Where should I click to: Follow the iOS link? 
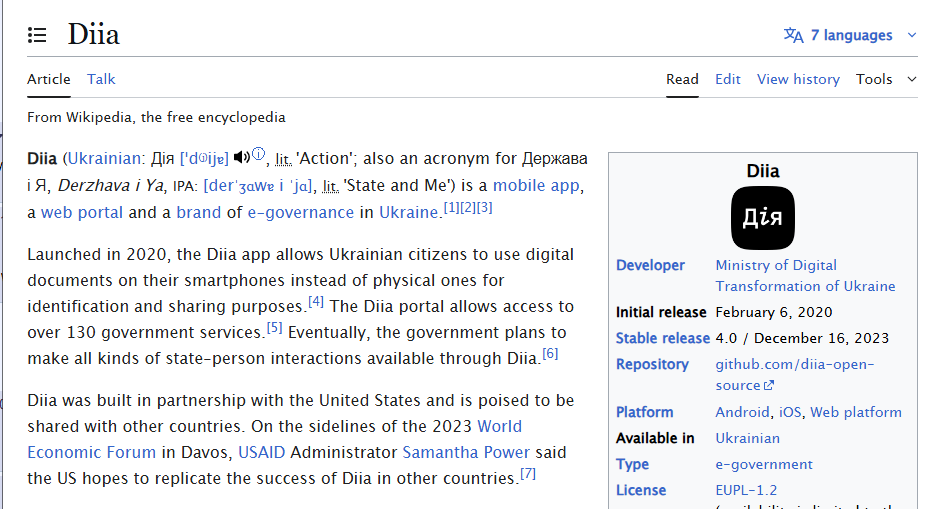point(790,412)
